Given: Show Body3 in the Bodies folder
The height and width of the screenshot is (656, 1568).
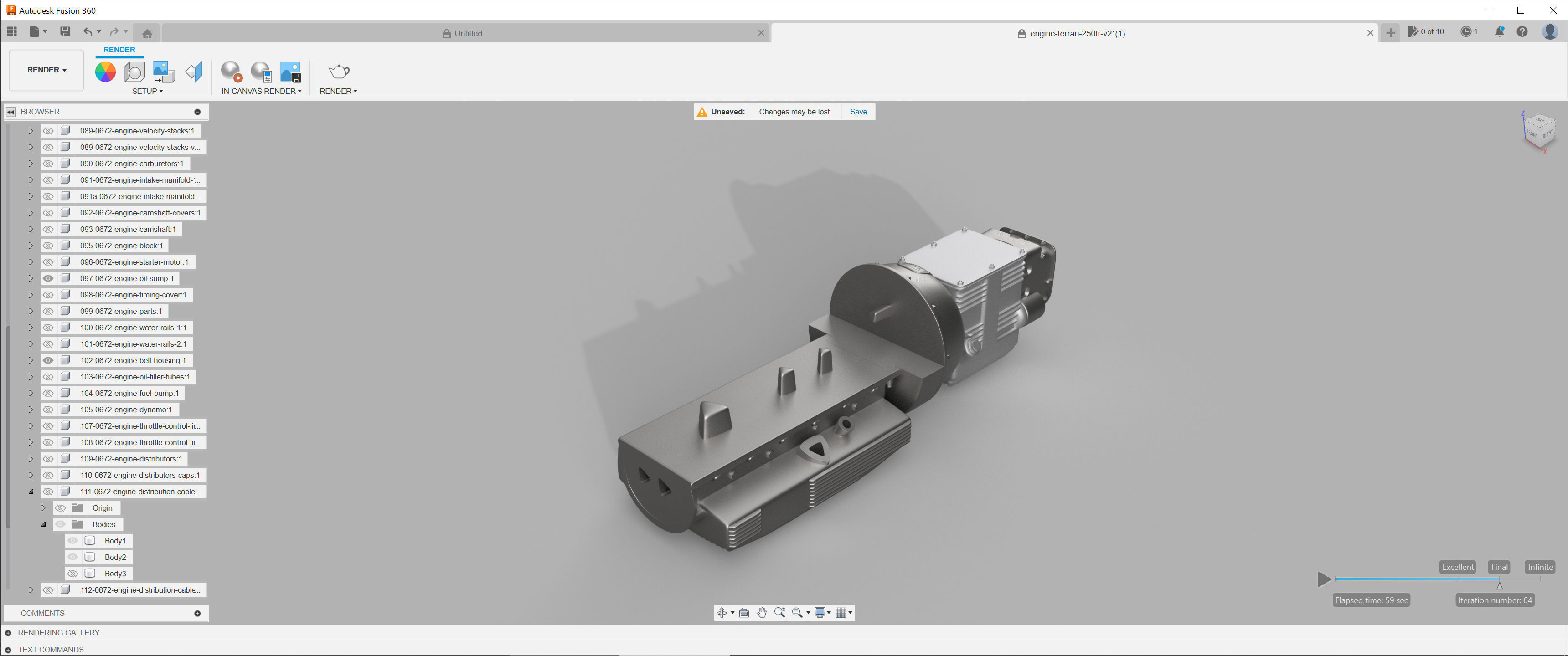Looking at the screenshot, I should 72,574.
